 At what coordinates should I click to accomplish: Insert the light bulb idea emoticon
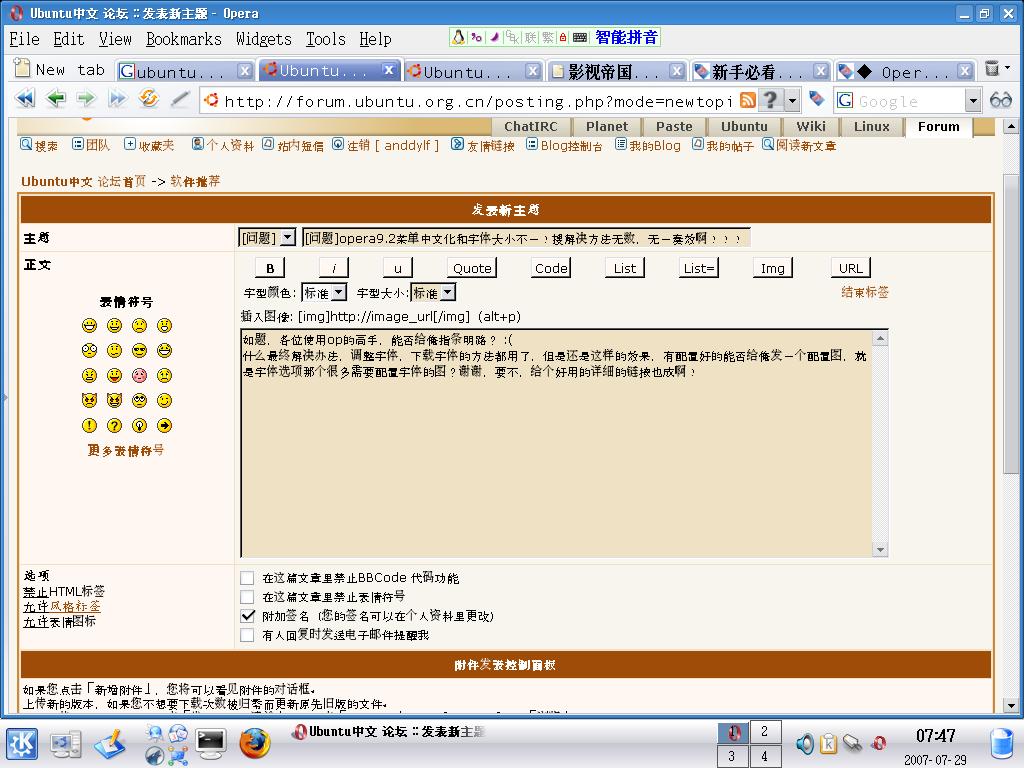[139, 426]
